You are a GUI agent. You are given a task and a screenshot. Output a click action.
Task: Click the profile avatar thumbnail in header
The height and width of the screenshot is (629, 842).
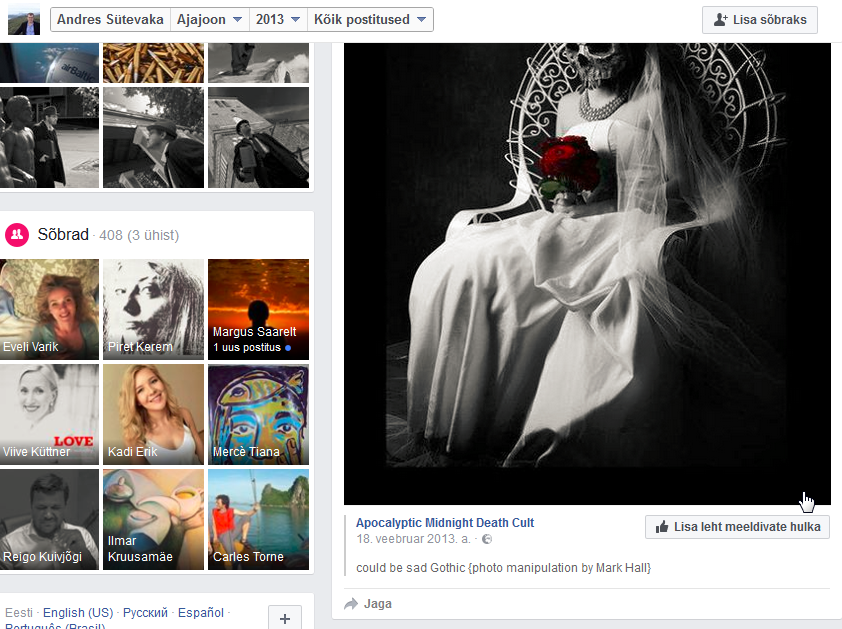[x=24, y=20]
